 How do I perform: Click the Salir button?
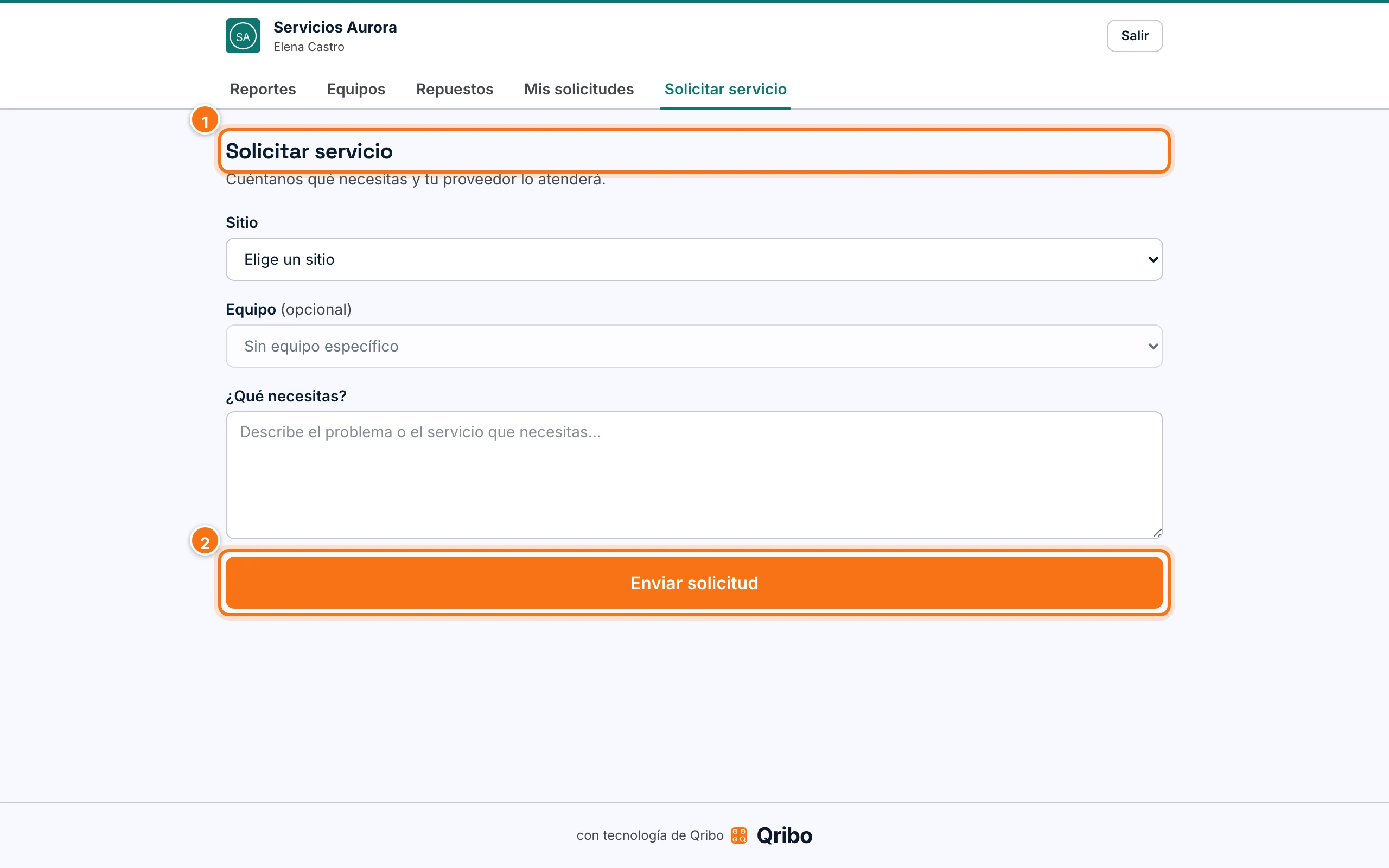1135,36
